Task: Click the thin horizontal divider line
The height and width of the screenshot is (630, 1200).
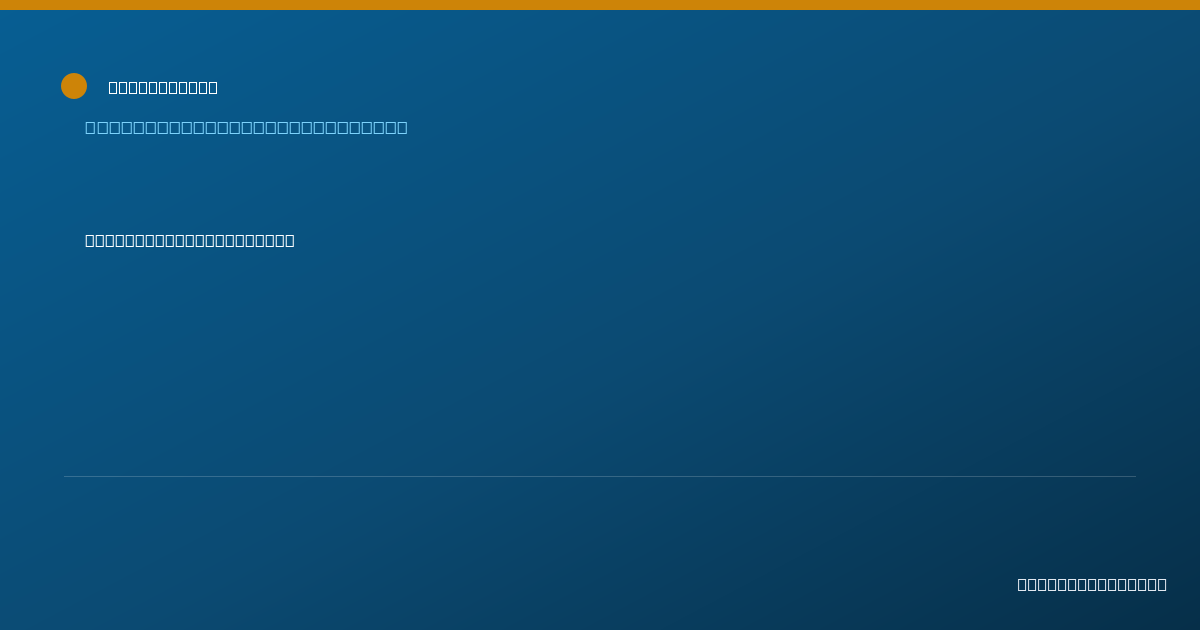Action: click(600, 476)
